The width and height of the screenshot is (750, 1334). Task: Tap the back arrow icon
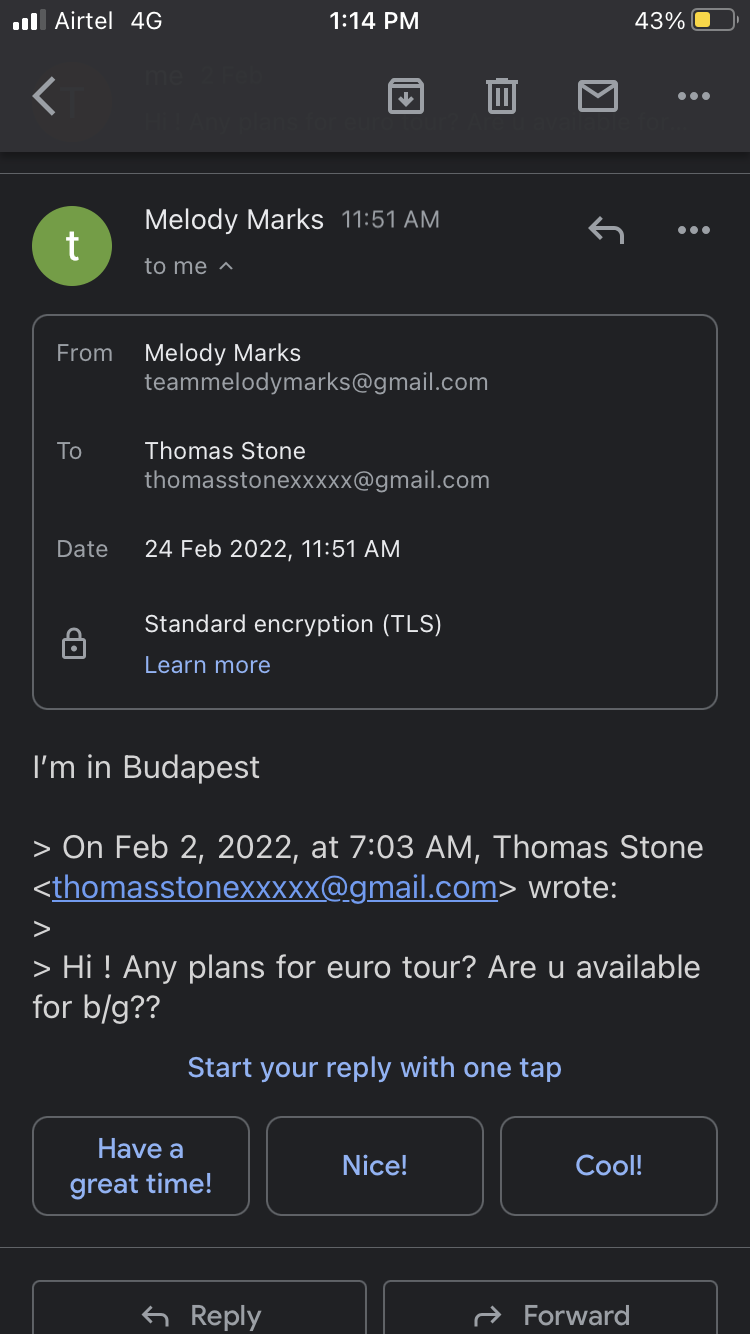pyautogui.click(x=45, y=96)
